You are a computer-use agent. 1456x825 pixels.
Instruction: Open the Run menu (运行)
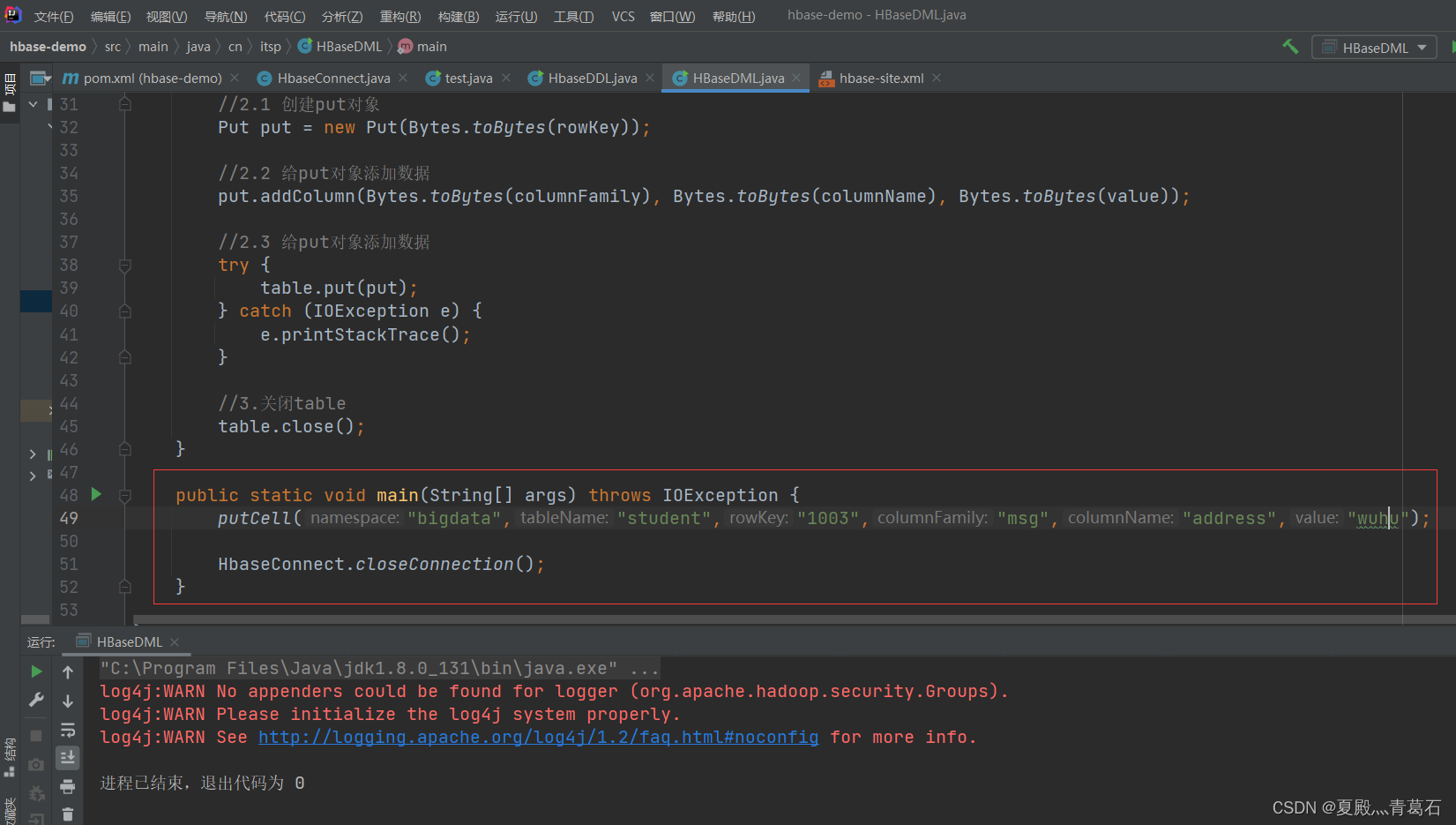[x=516, y=17]
